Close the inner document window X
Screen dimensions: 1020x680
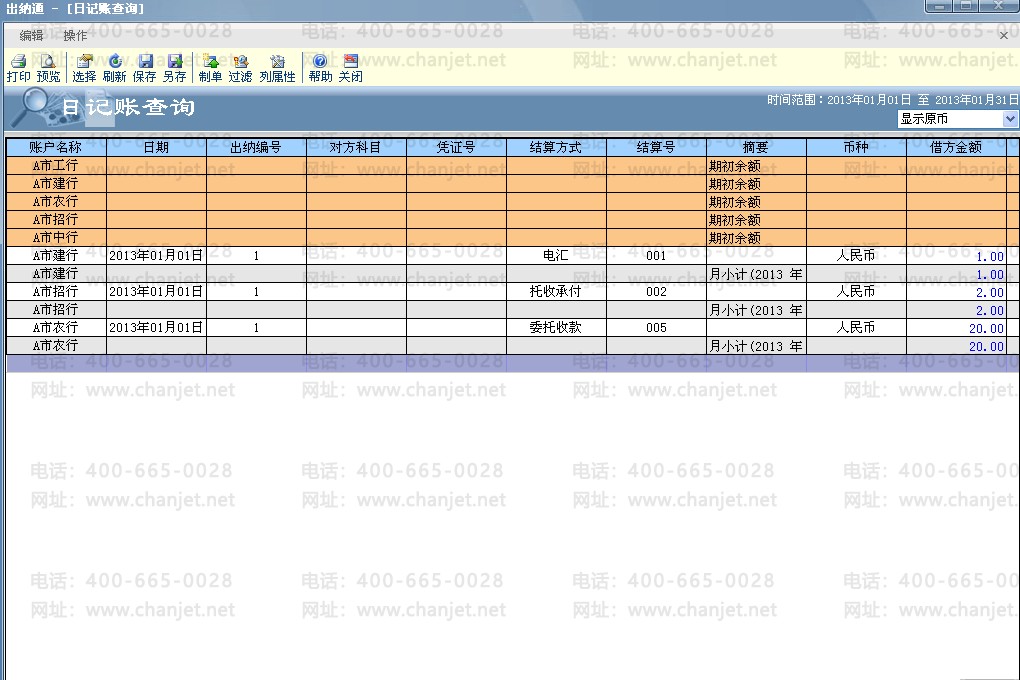[1004, 36]
